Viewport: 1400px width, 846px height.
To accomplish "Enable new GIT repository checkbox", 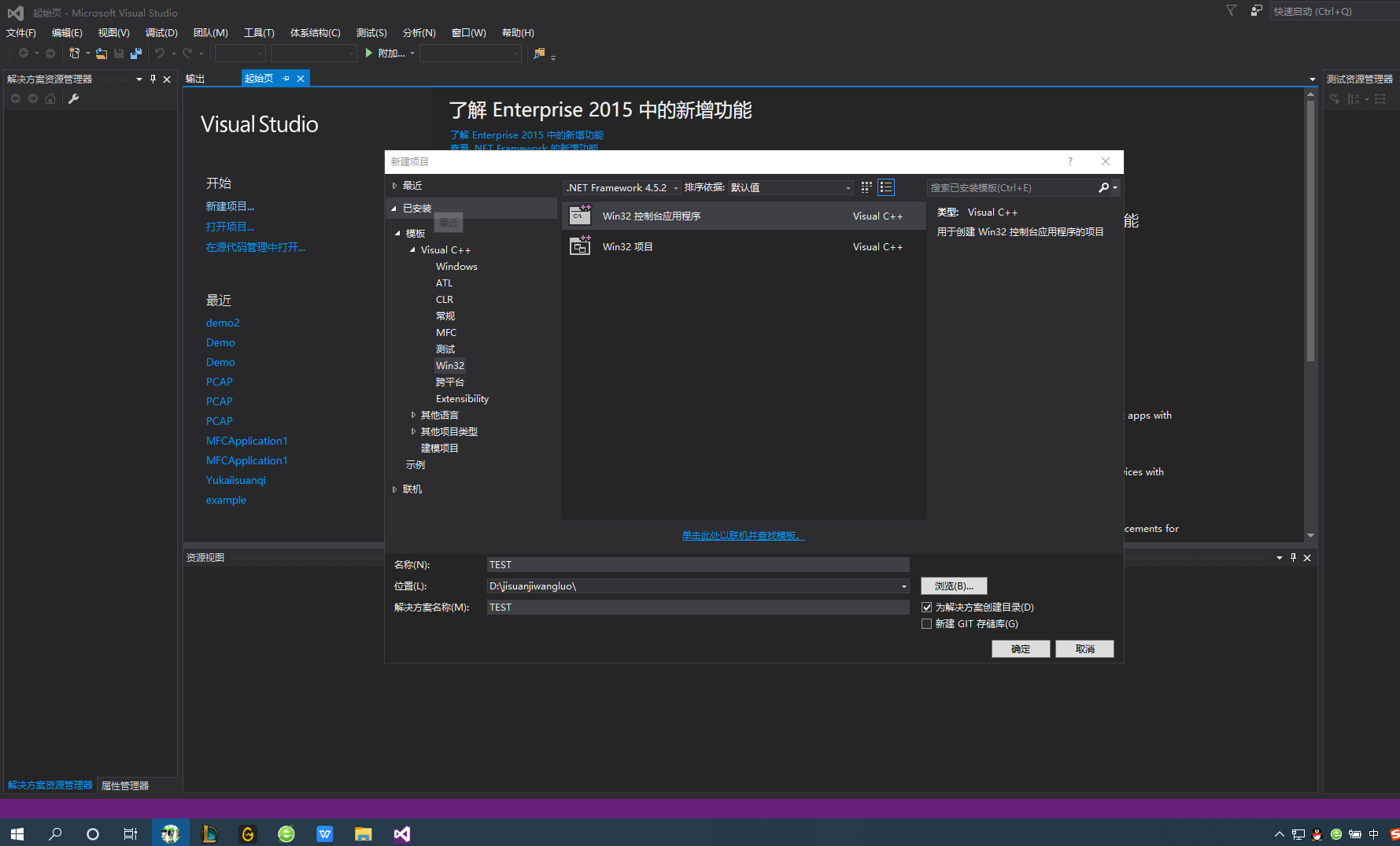I will point(927,623).
